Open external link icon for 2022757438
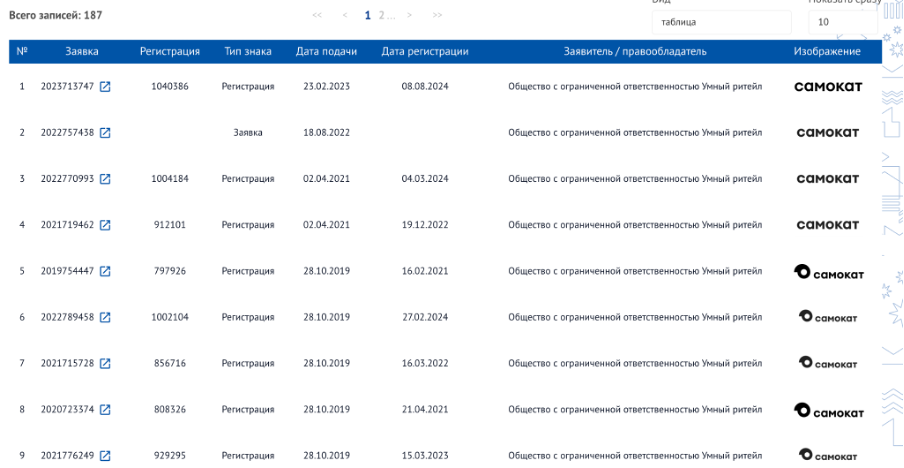This screenshot has width=904, height=468. [105, 133]
